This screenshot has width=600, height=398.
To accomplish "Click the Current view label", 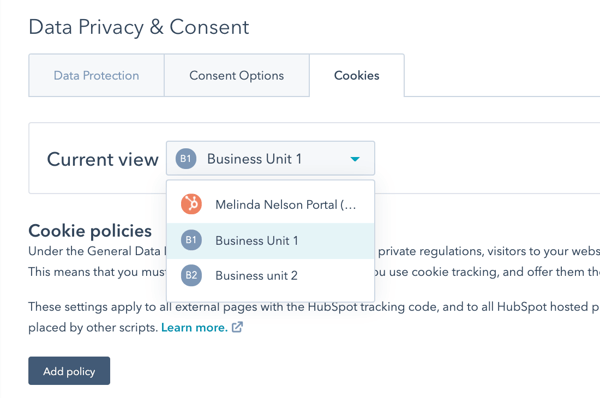I will pos(103,159).
